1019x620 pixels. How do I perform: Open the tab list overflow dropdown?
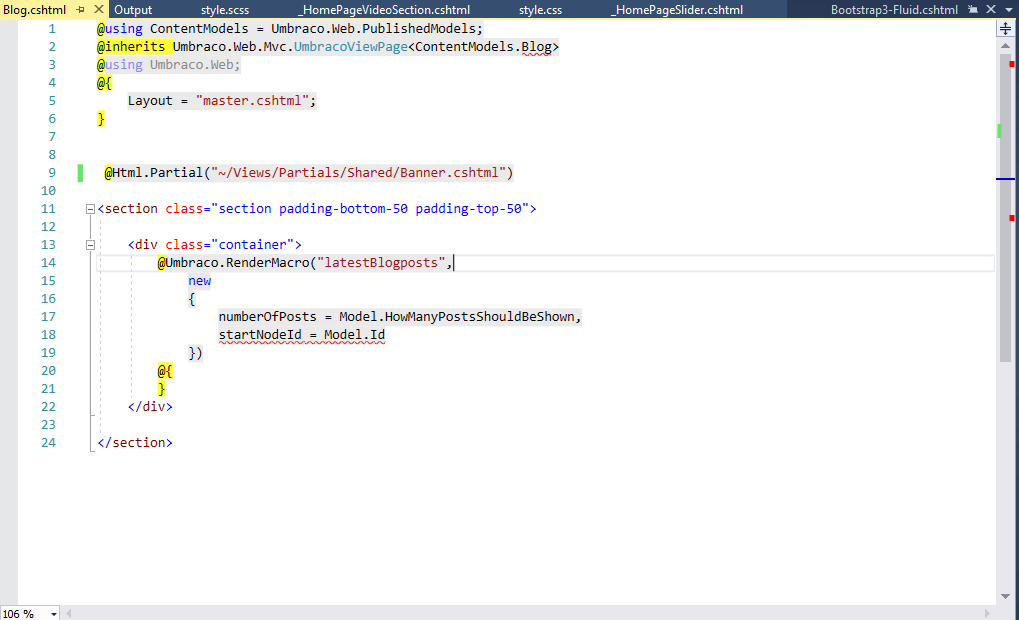1009,9
